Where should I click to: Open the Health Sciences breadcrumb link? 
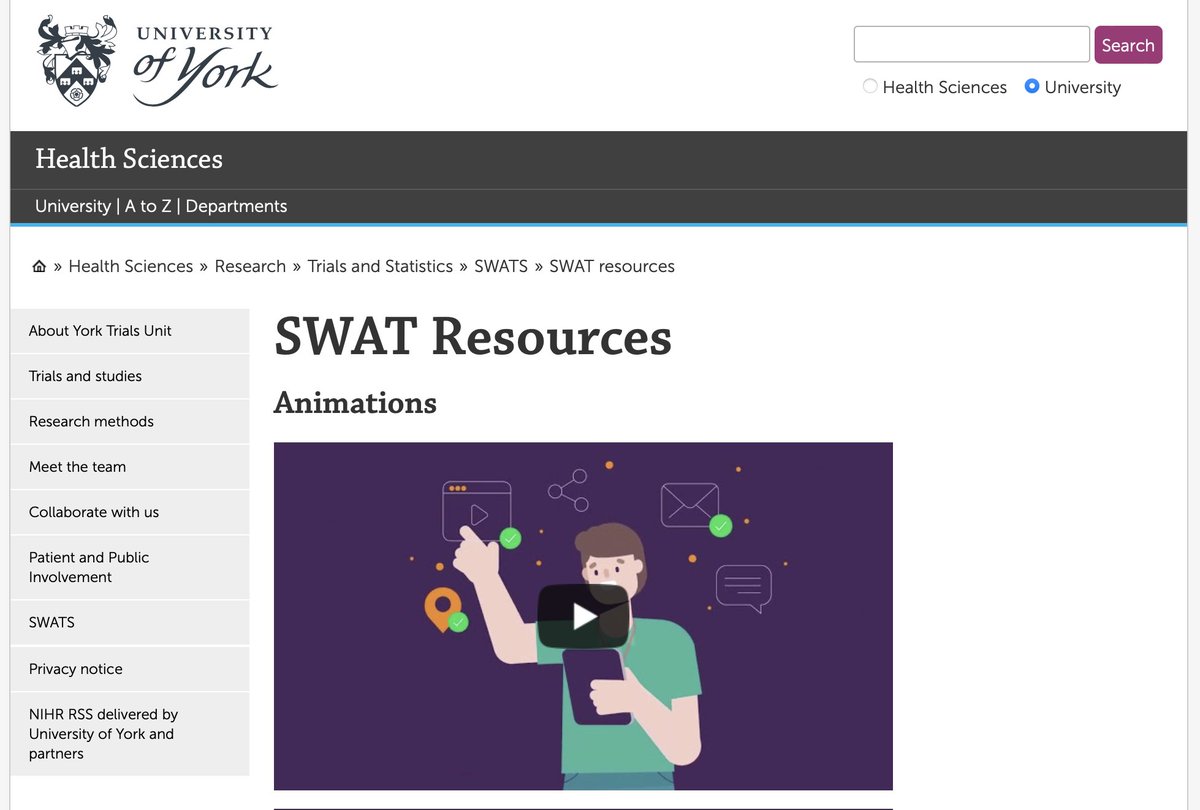point(131,266)
